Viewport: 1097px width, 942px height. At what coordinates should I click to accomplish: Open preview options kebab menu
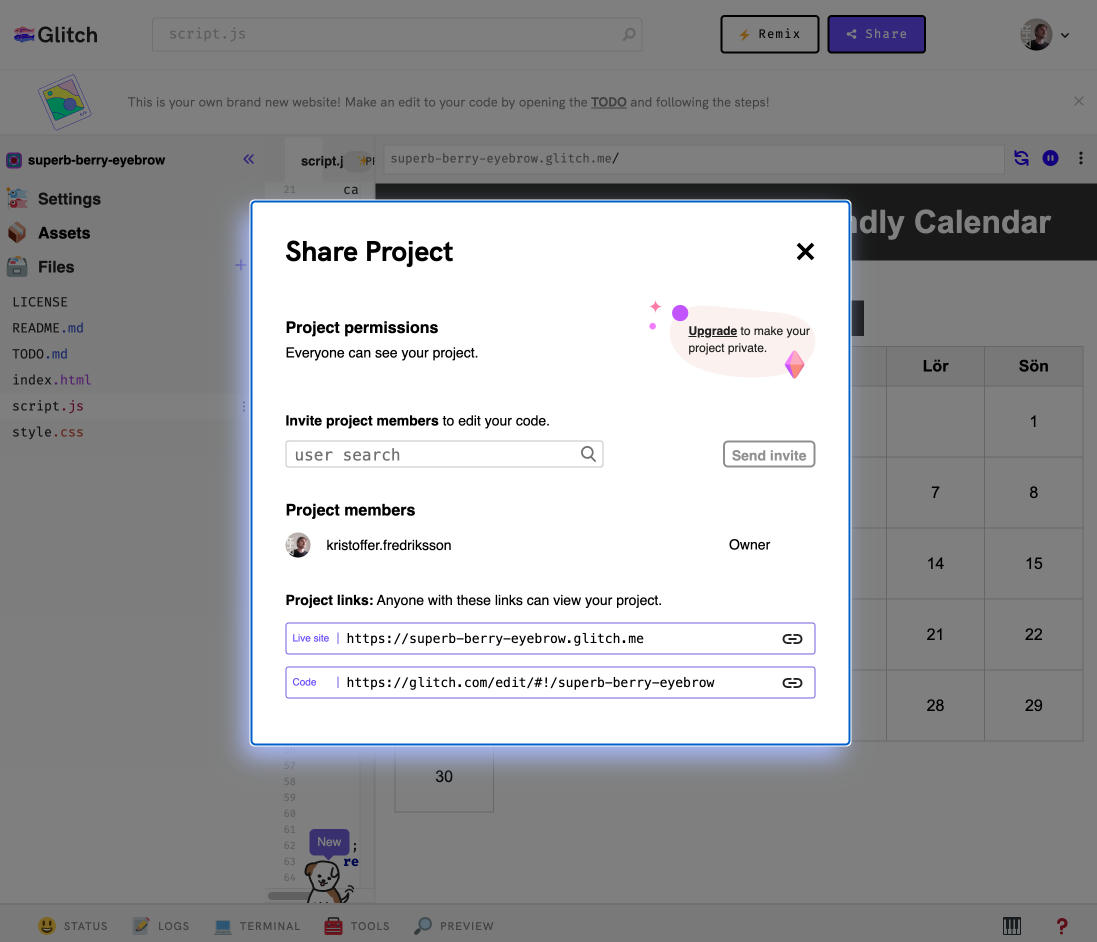pos(1081,158)
